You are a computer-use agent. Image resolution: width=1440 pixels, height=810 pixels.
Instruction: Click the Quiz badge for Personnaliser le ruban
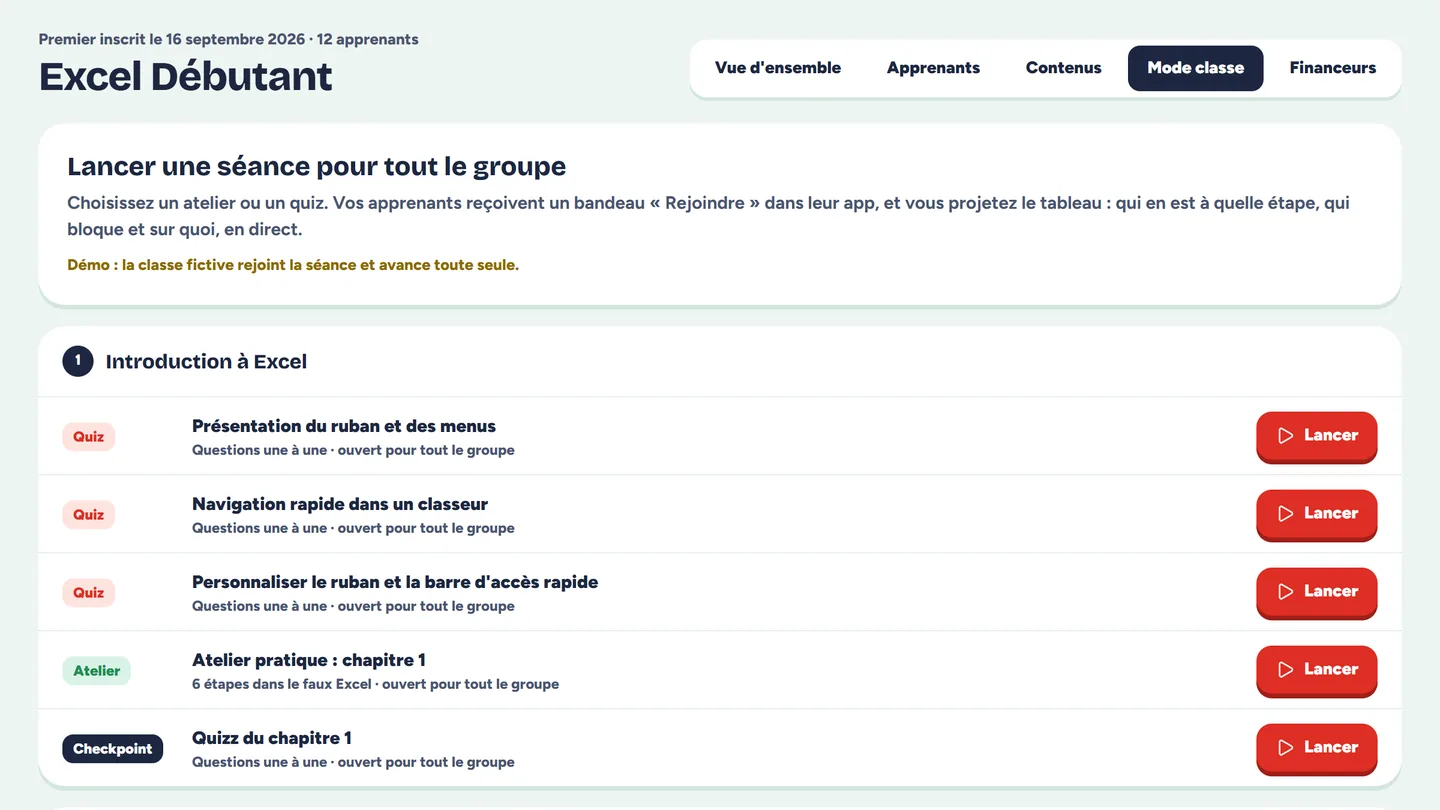pyautogui.click(x=89, y=593)
